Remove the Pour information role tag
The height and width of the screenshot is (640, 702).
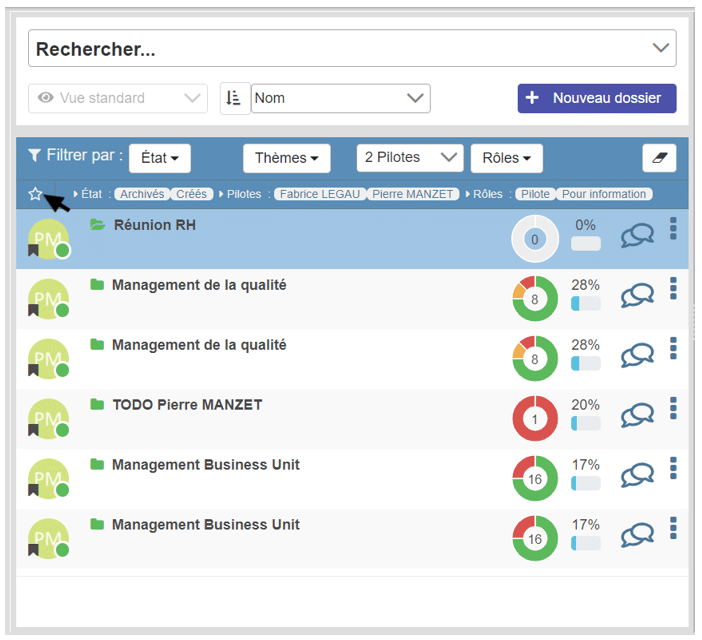(604, 194)
